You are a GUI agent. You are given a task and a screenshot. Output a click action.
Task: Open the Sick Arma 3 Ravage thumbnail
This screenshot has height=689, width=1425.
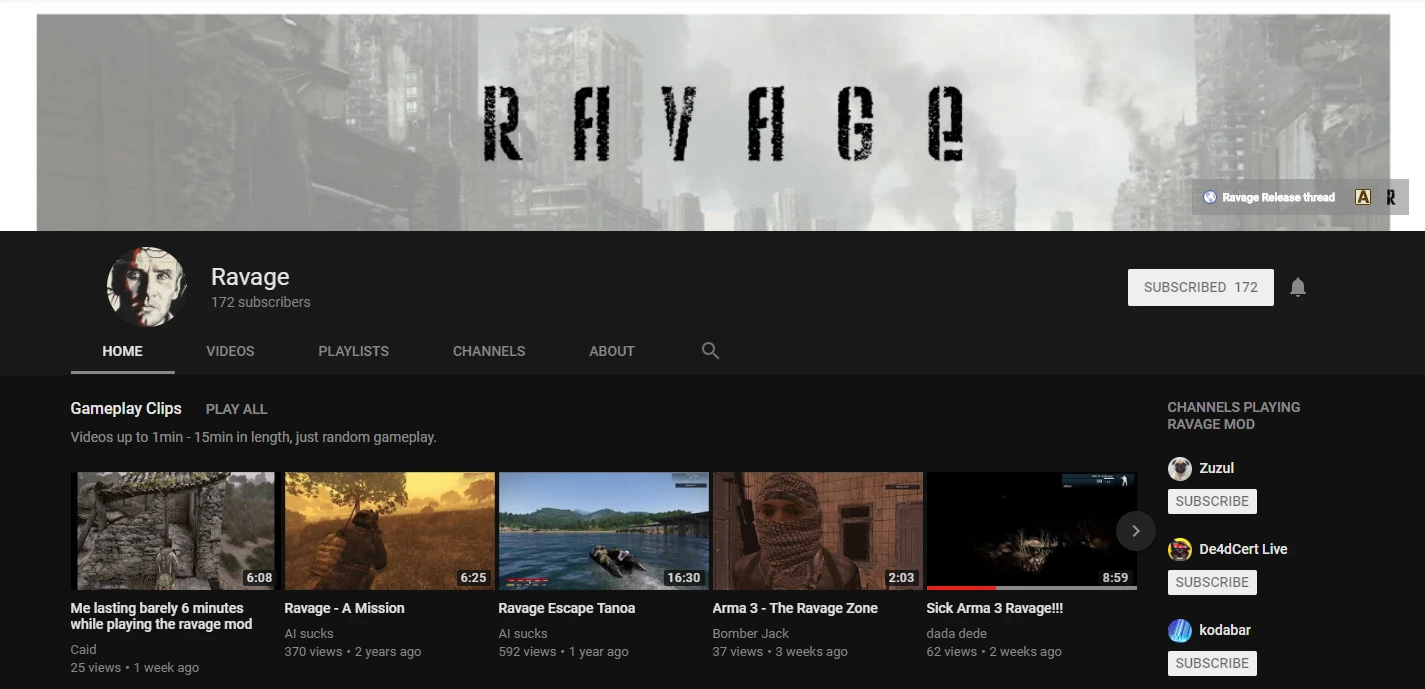point(1031,529)
